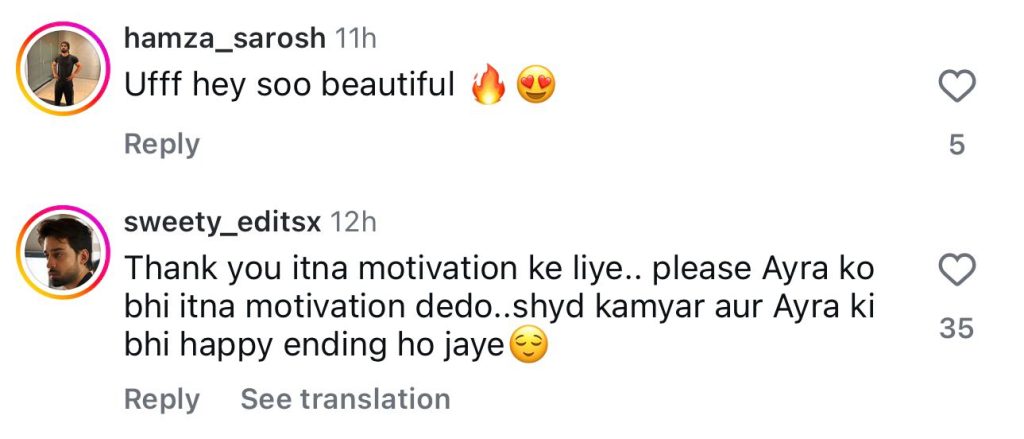
Task: View the 35 likes on sweety_editsx's comment
Action: (x=957, y=328)
